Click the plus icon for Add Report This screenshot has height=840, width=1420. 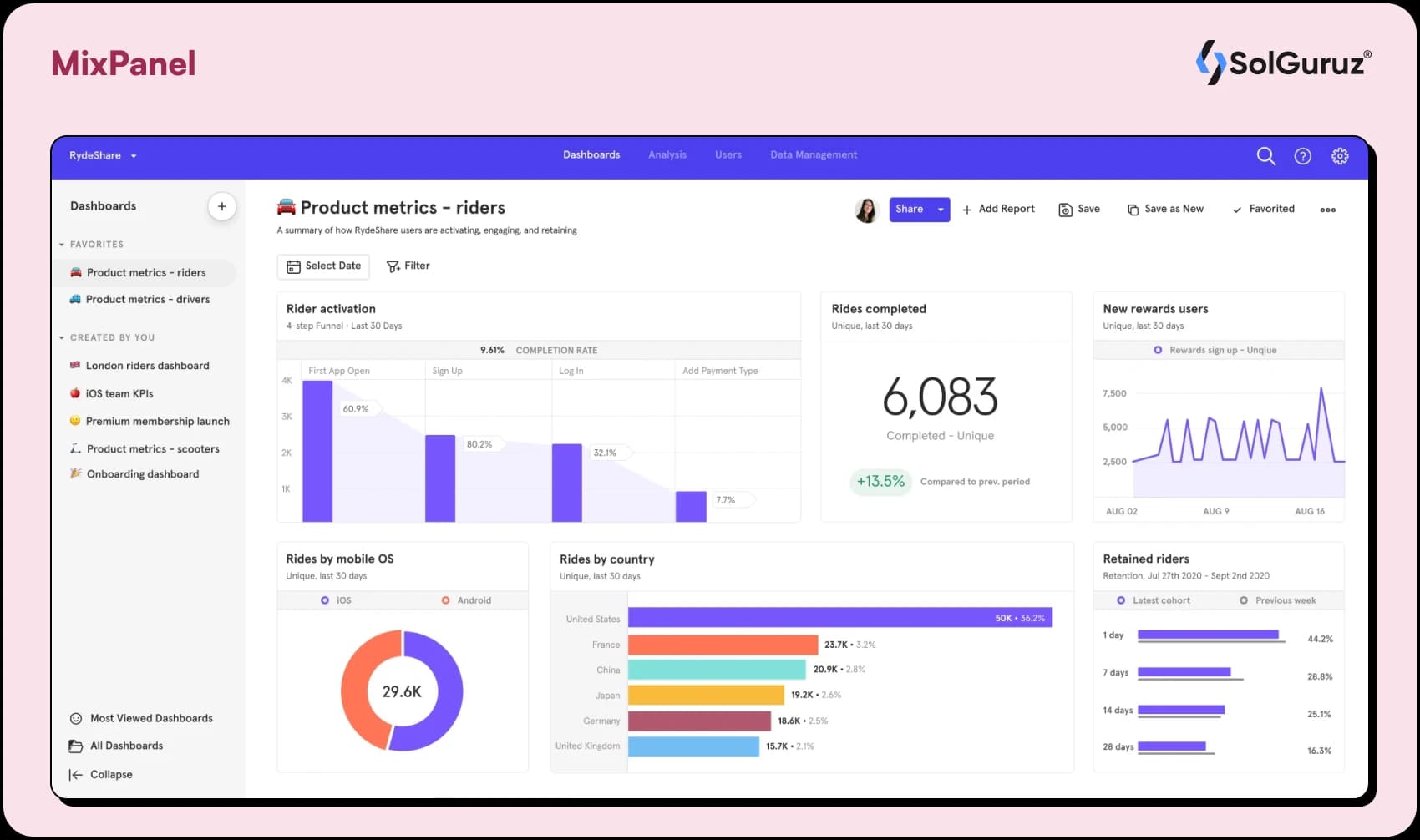(966, 210)
